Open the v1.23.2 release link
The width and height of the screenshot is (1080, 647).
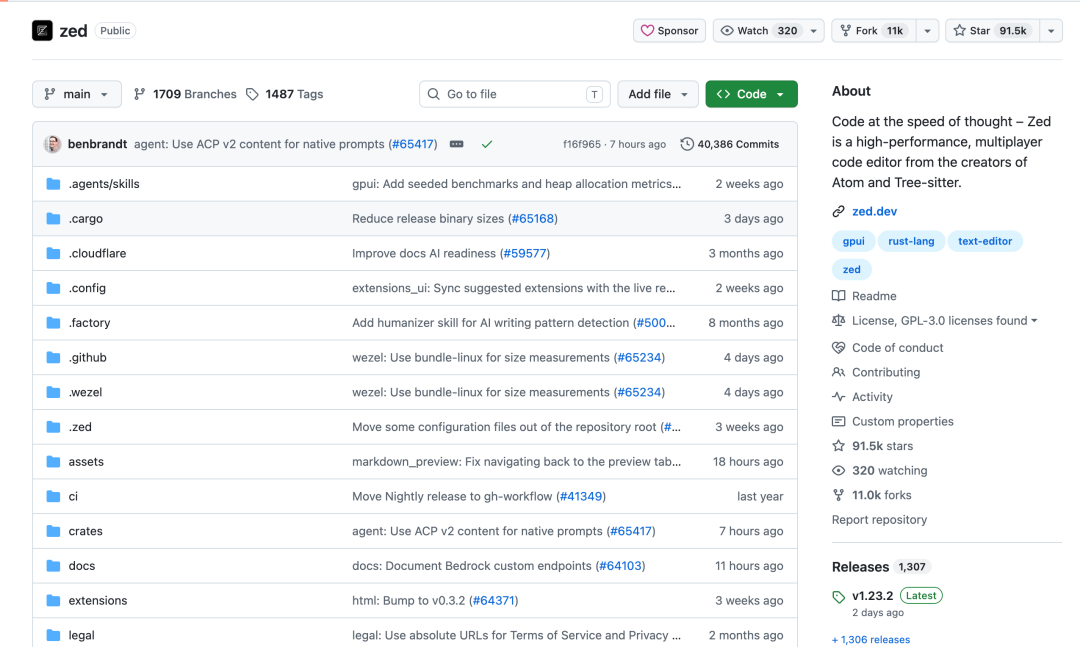tap(872, 596)
